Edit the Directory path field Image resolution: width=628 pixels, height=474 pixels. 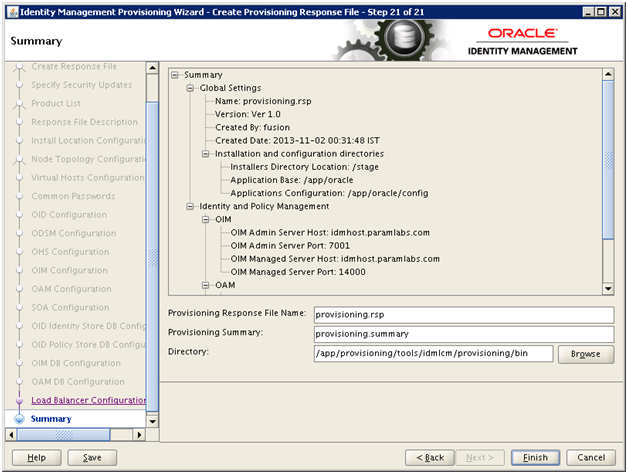pos(433,354)
